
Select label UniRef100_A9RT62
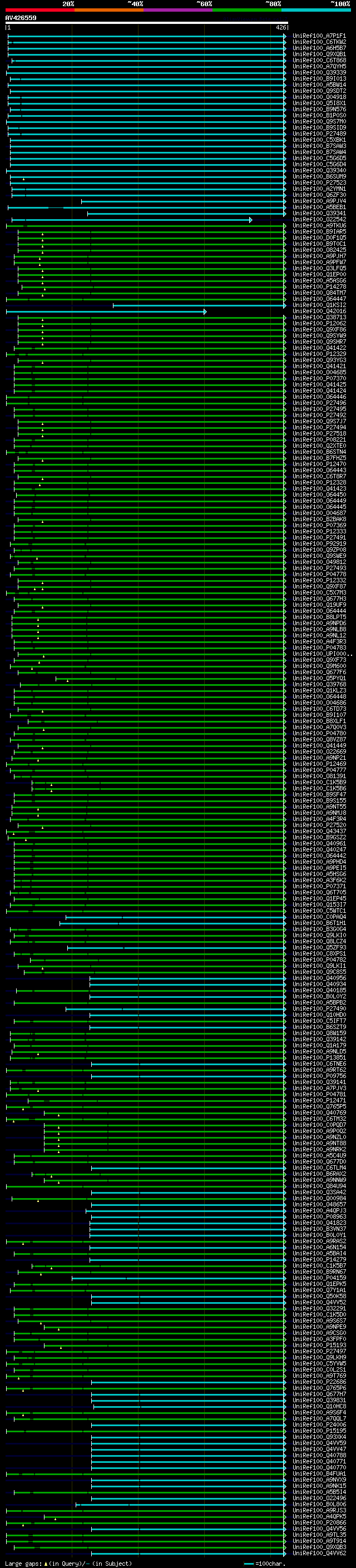click(x=319, y=1070)
